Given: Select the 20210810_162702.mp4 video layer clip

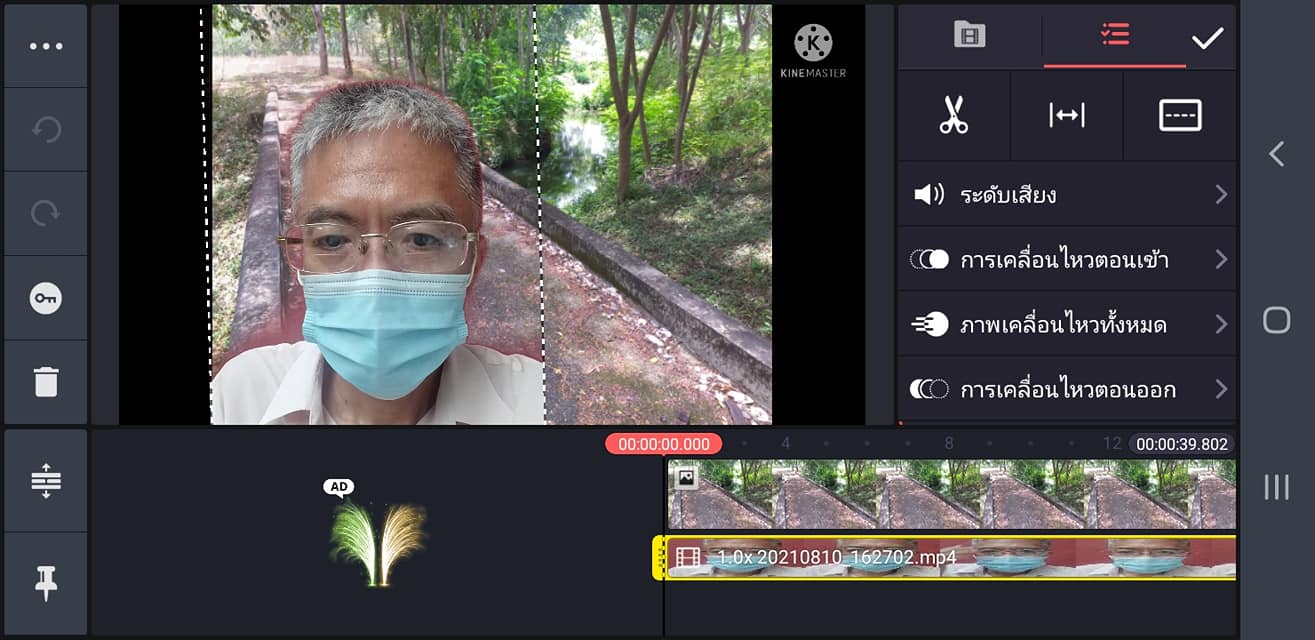Looking at the screenshot, I should coord(950,557).
